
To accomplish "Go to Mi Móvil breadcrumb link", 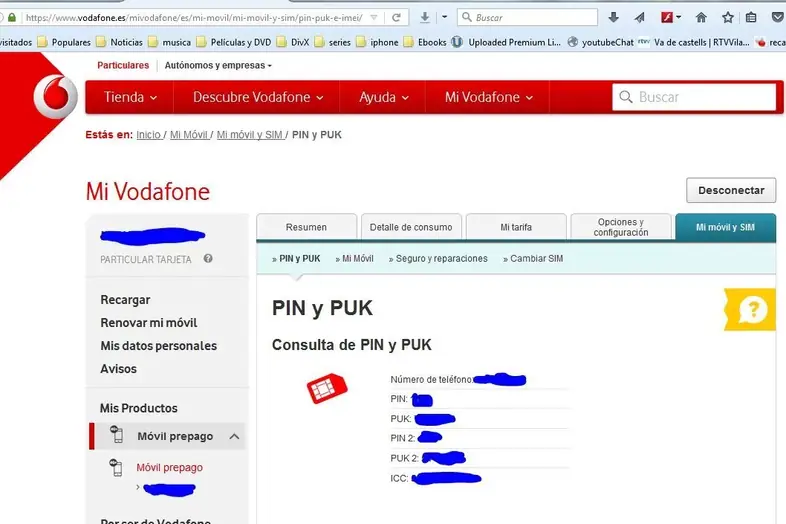I will pos(189,135).
